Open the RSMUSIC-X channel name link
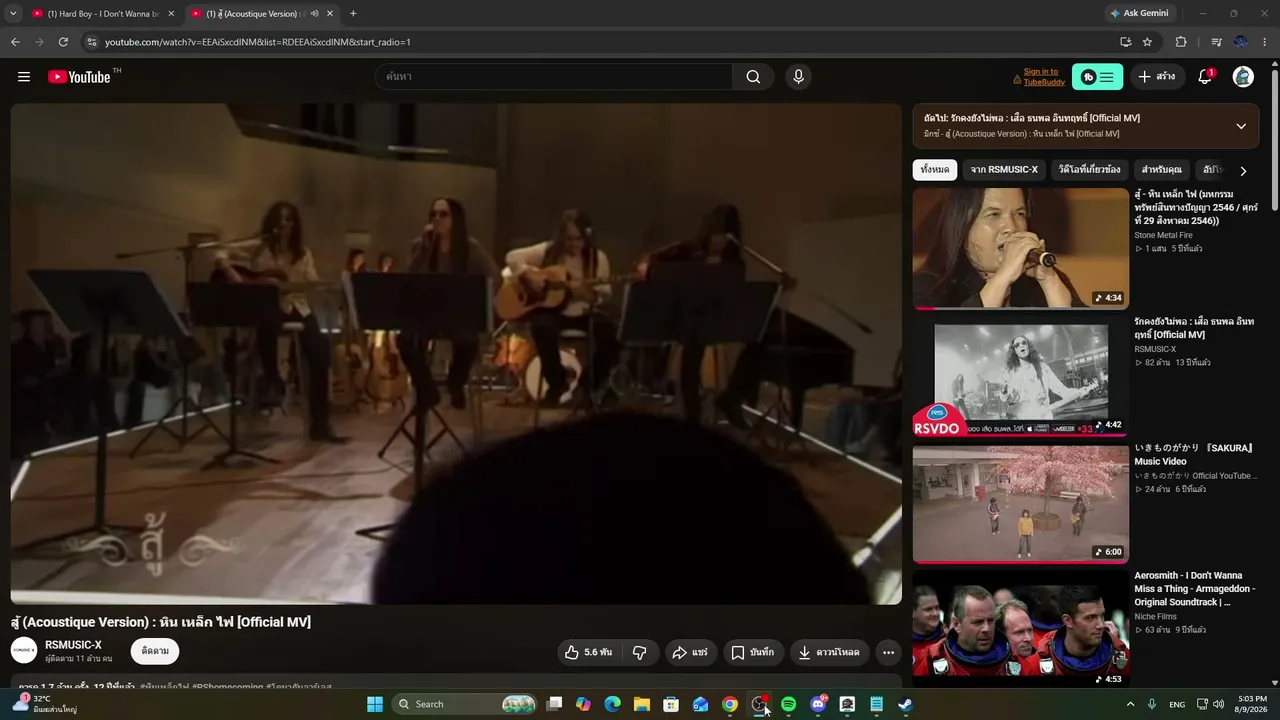Image resolution: width=1280 pixels, height=720 pixels. [x=73, y=645]
